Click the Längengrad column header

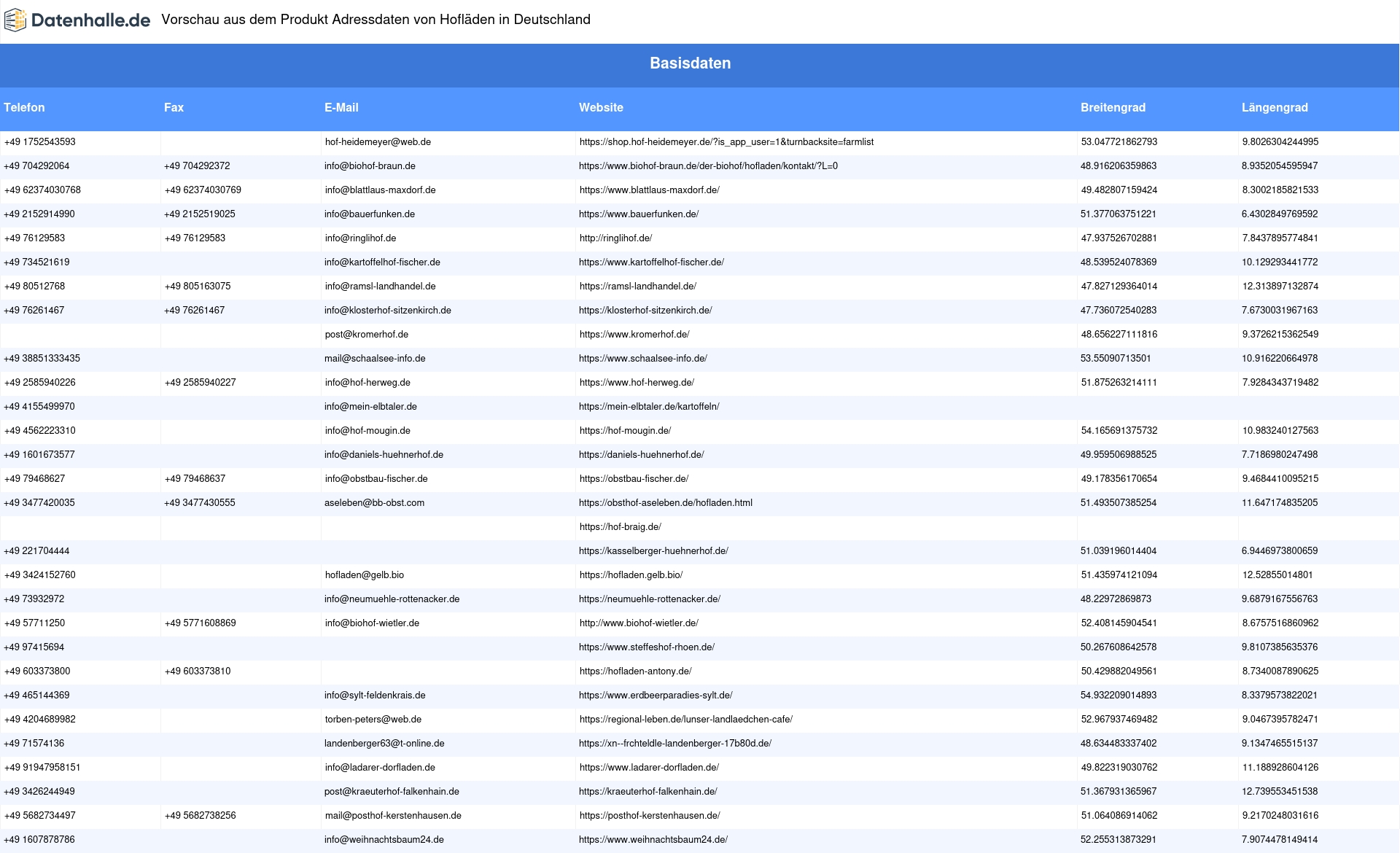[x=1275, y=108]
